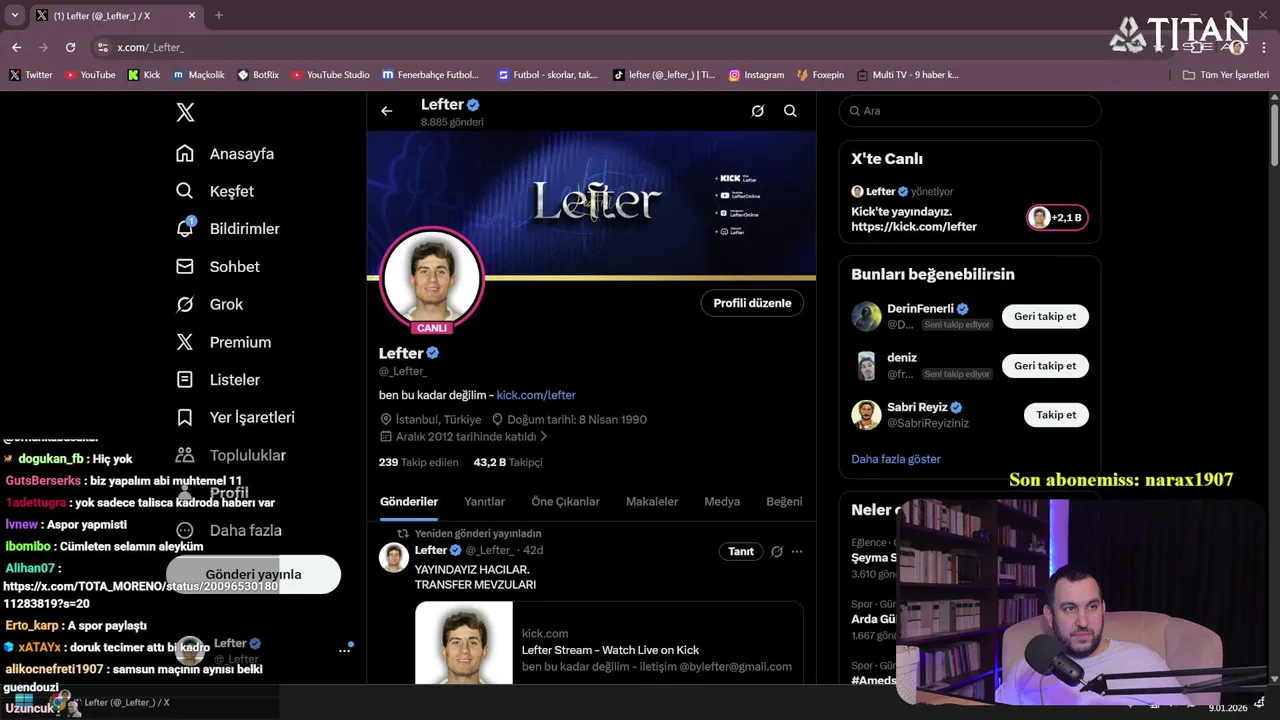Click browser reload button
This screenshot has height=720, width=1280.
tap(70, 47)
